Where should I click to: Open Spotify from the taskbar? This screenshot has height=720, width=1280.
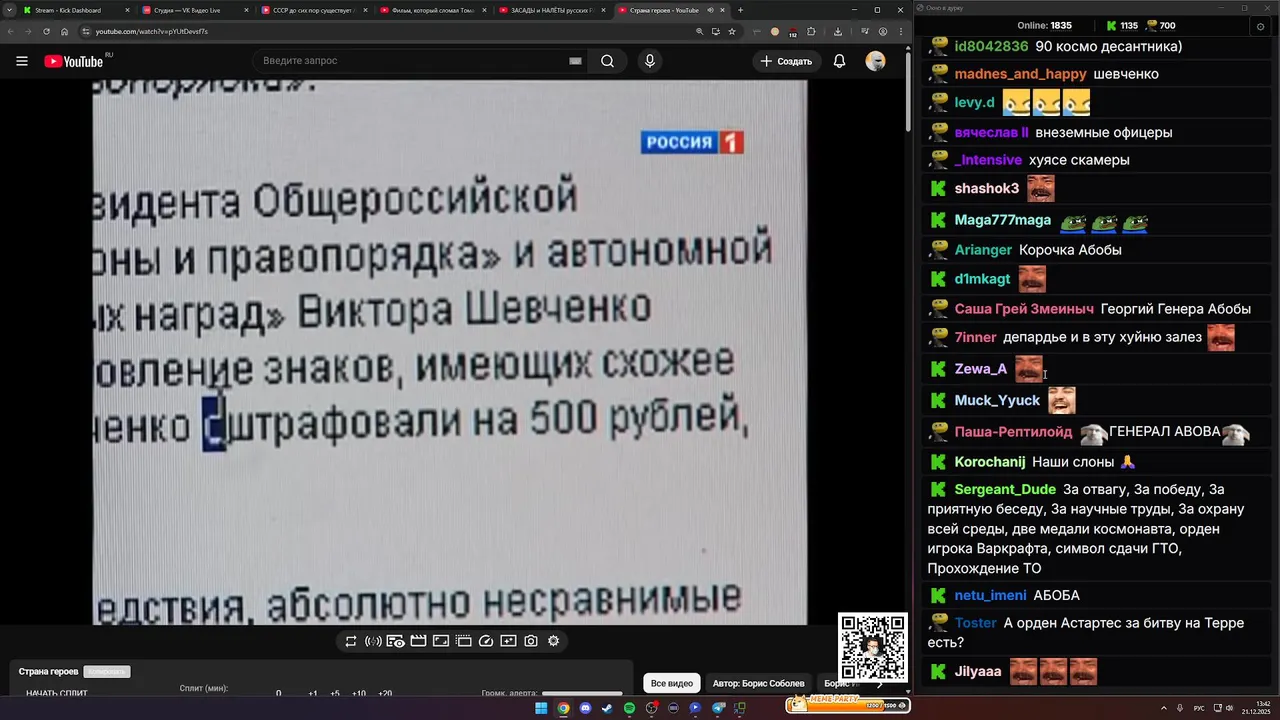[x=629, y=708]
